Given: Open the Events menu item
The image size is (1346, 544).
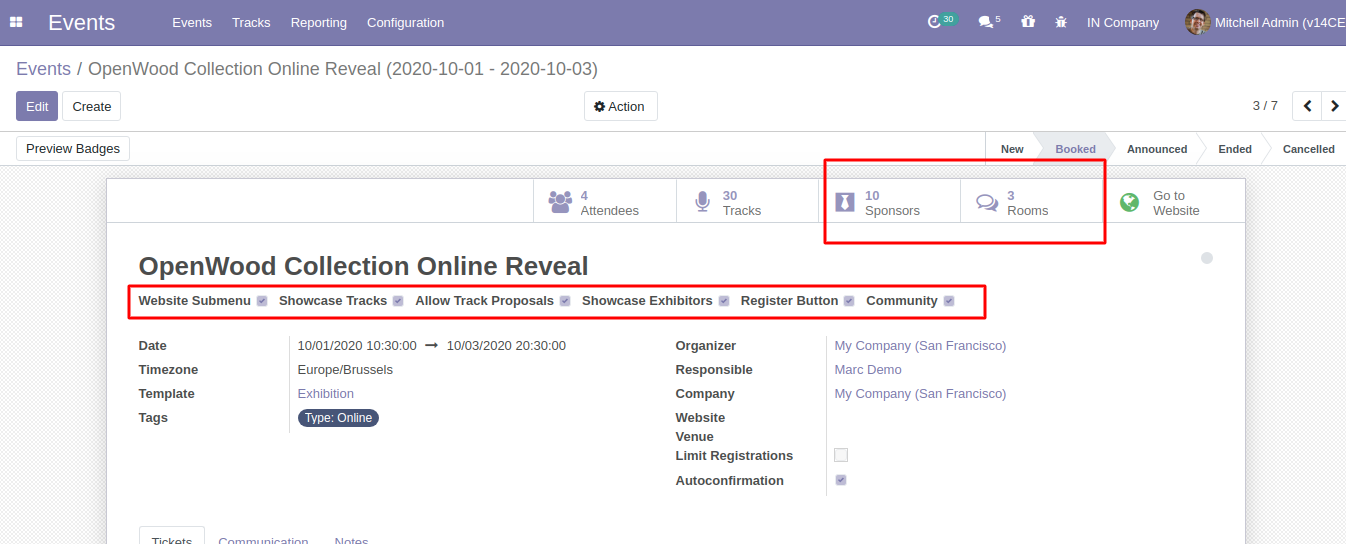Looking at the screenshot, I should click(x=192, y=22).
